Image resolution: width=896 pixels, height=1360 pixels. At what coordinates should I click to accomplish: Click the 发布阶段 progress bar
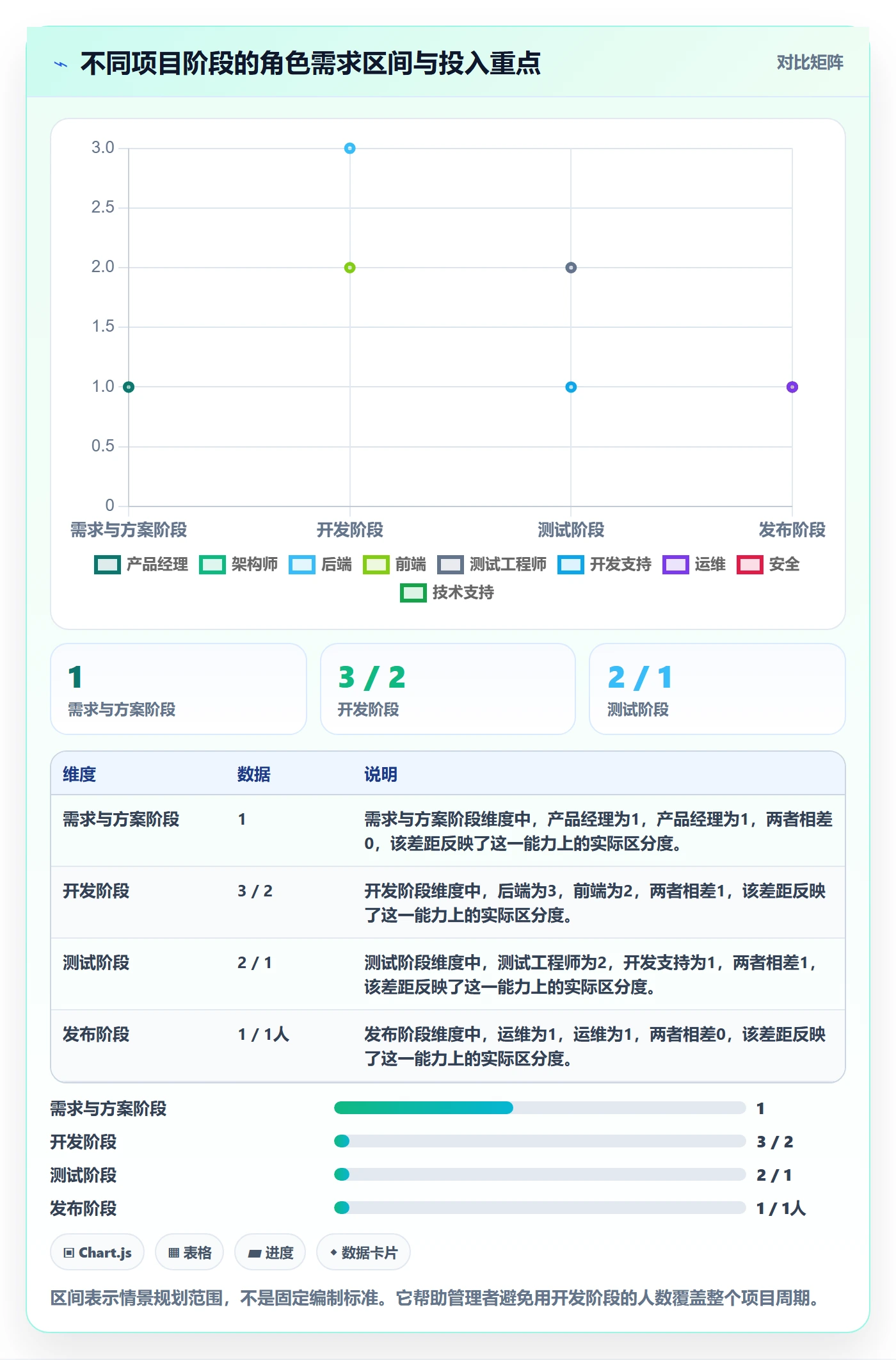(x=540, y=1208)
